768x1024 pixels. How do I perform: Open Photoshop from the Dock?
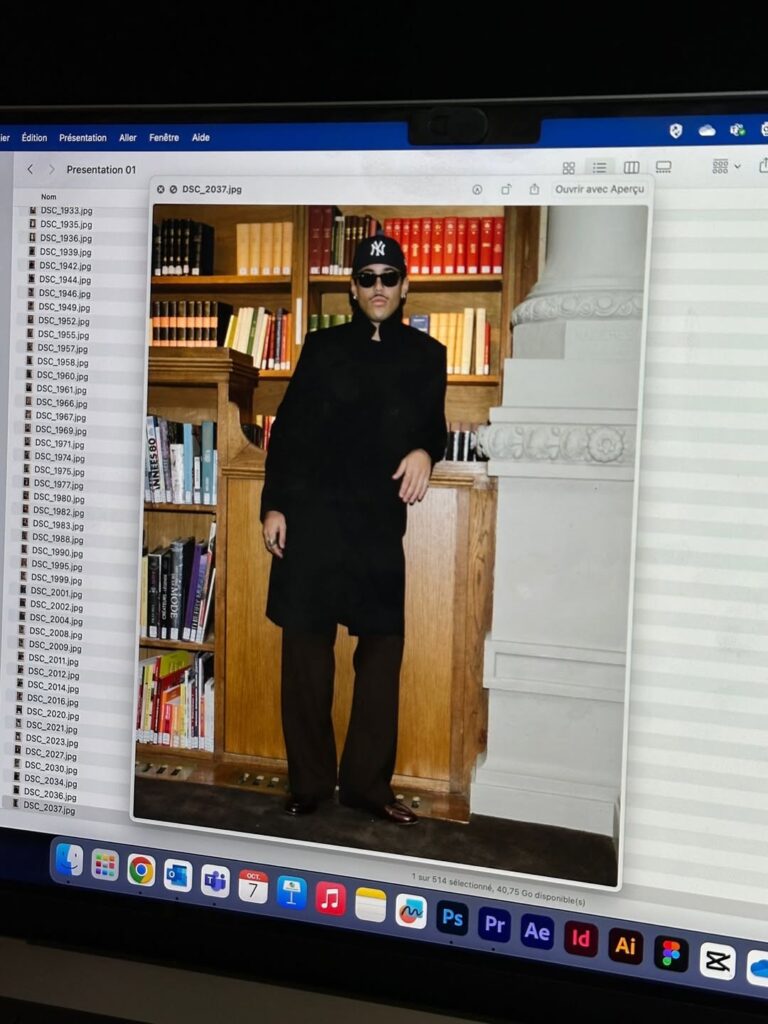point(452,917)
